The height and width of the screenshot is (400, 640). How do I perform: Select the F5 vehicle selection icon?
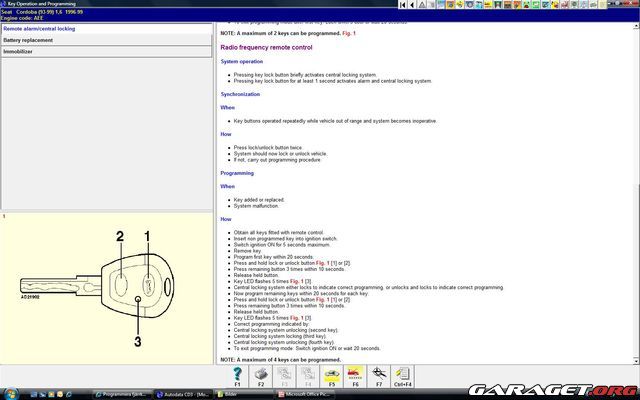coord(331,374)
